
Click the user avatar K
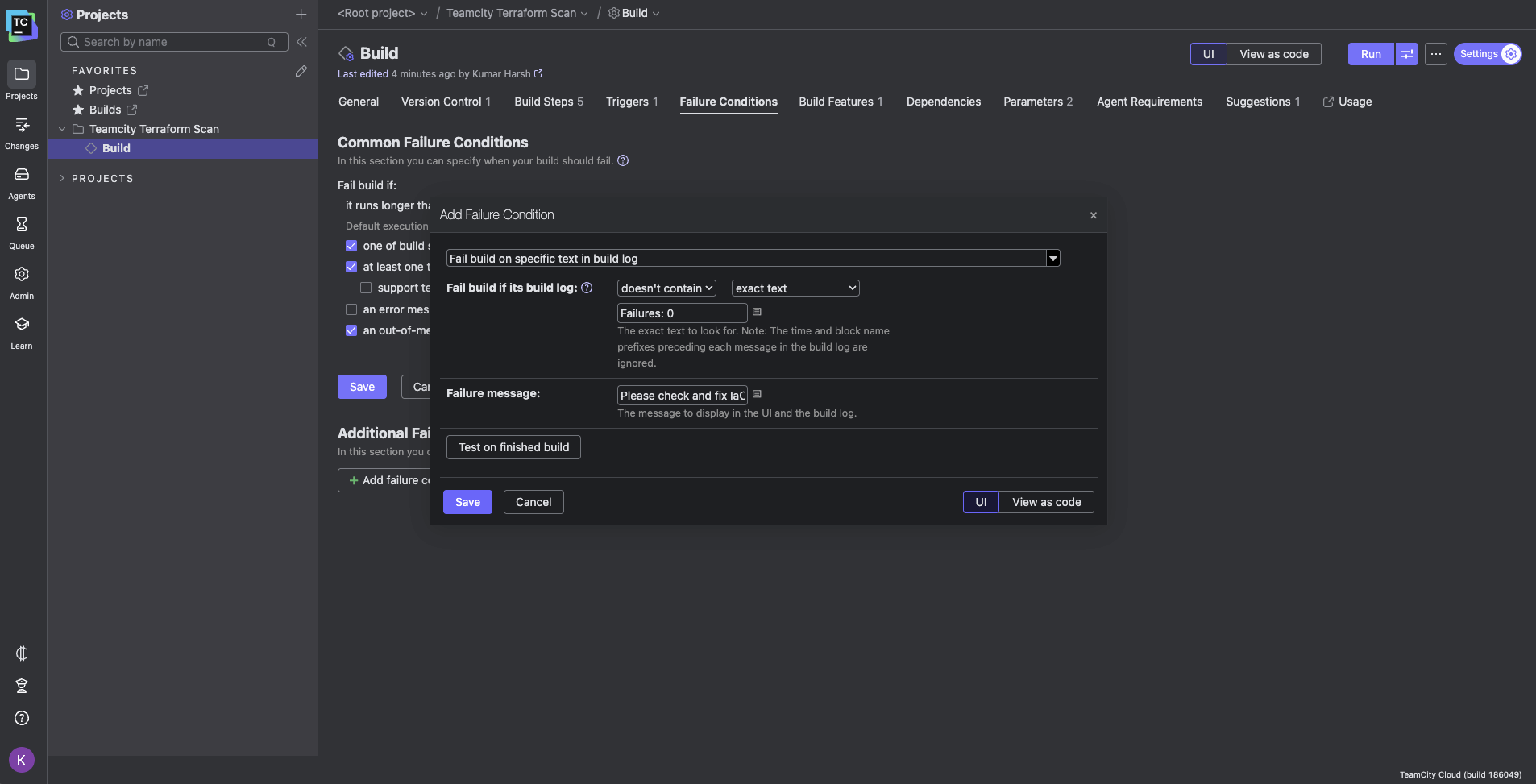pyautogui.click(x=22, y=760)
